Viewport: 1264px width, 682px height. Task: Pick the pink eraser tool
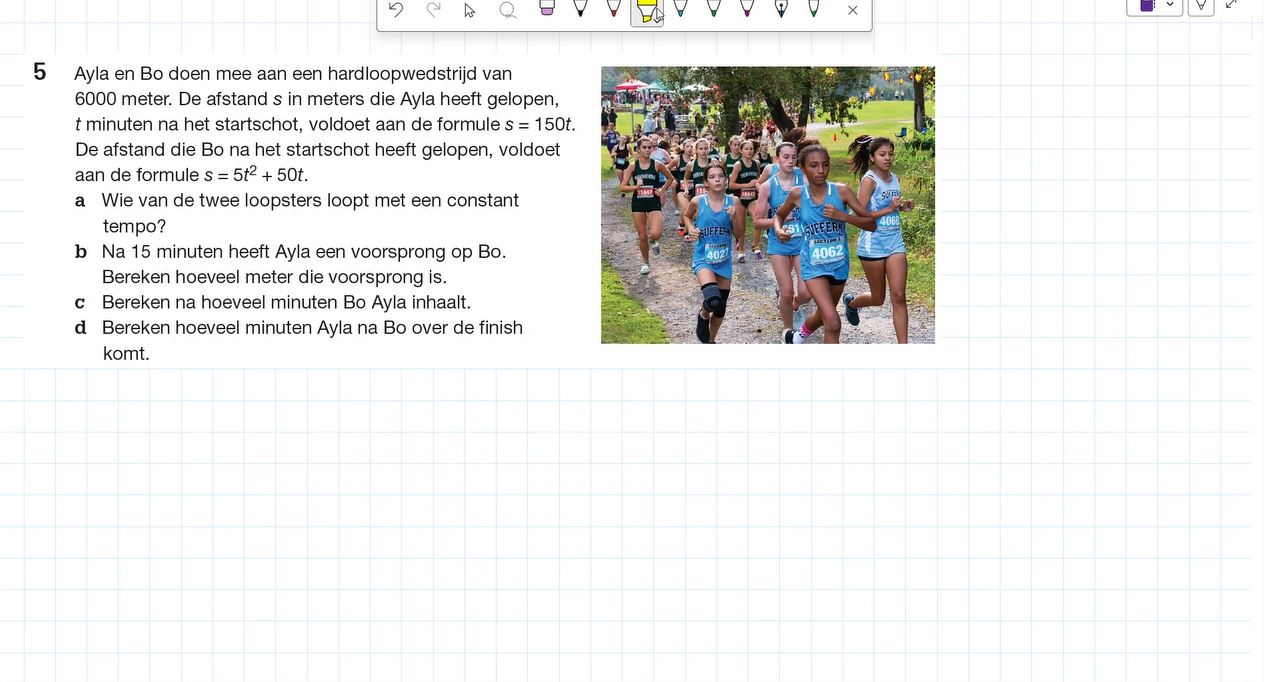point(546,8)
